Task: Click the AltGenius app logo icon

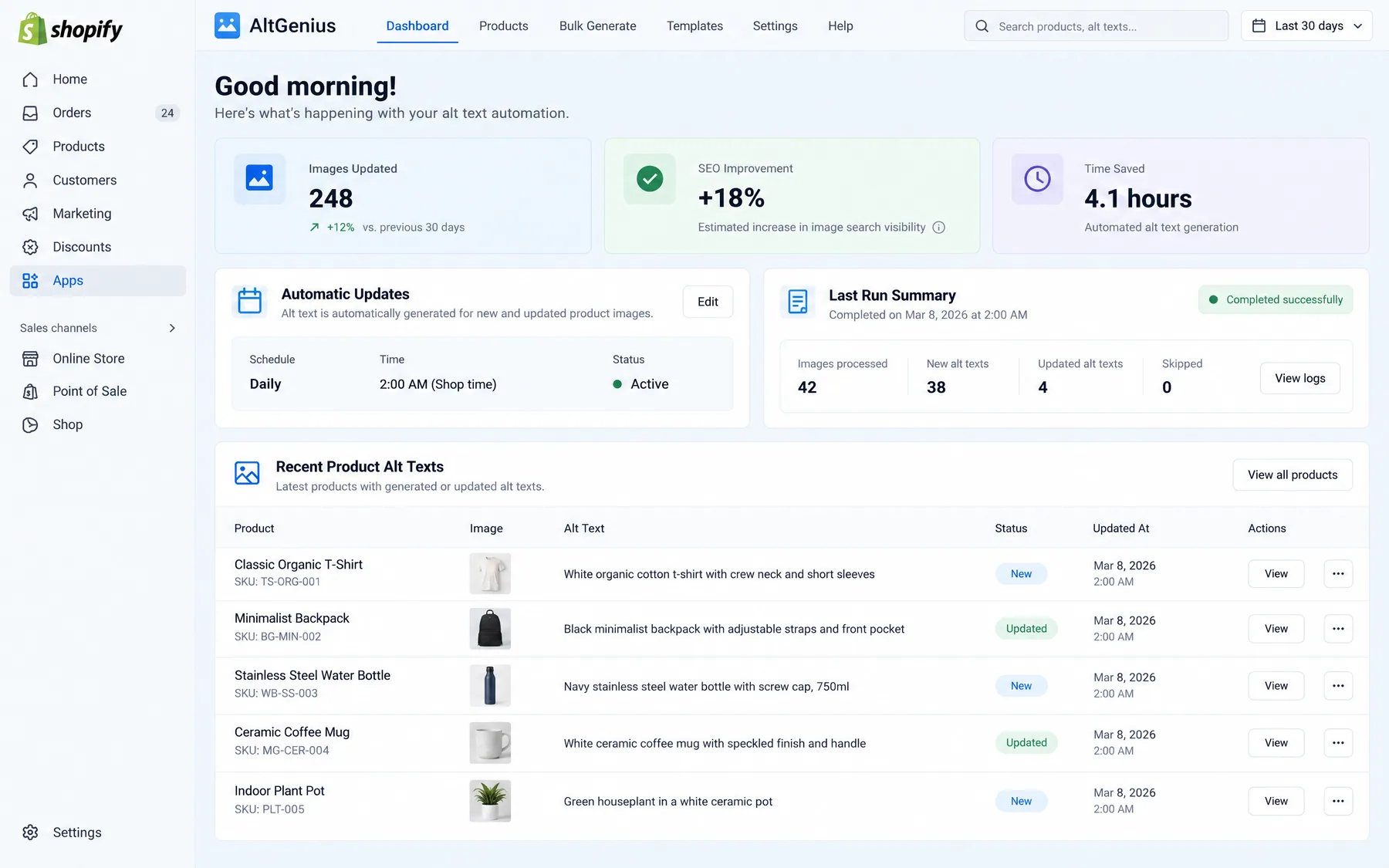Action: pyautogui.click(x=227, y=25)
